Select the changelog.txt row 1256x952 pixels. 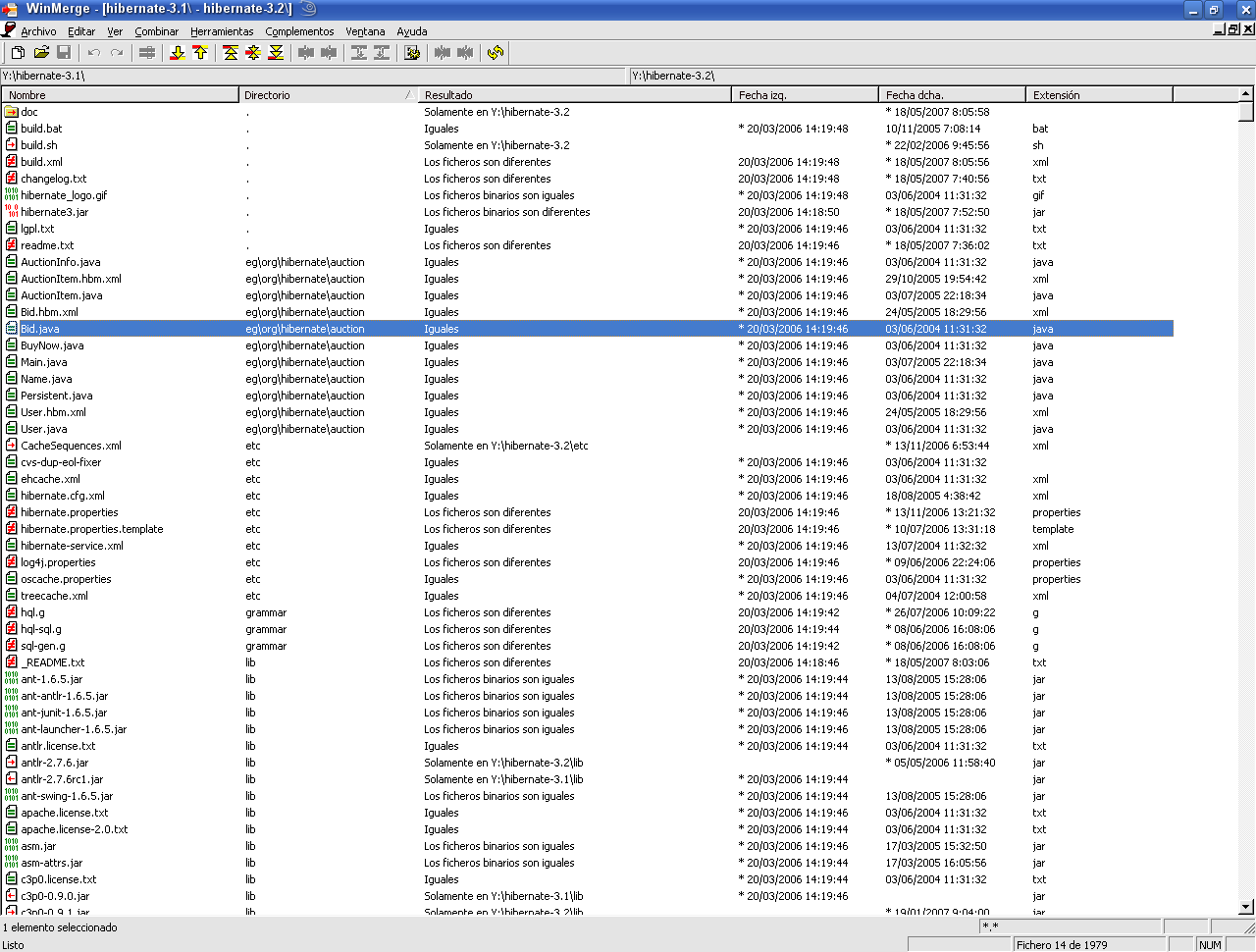click(x=59, y=179)
